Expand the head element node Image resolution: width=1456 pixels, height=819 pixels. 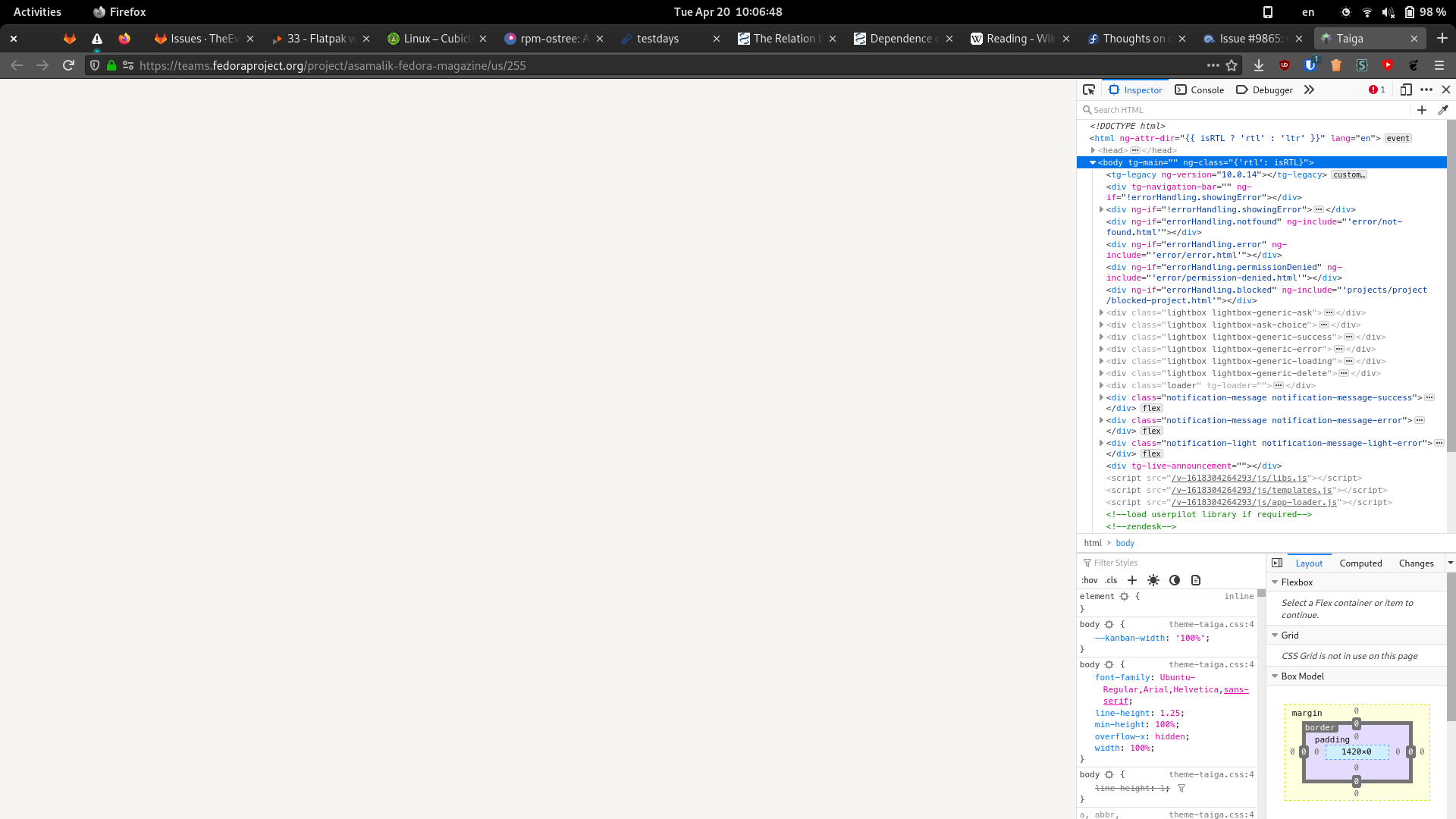pos(1094,150)
